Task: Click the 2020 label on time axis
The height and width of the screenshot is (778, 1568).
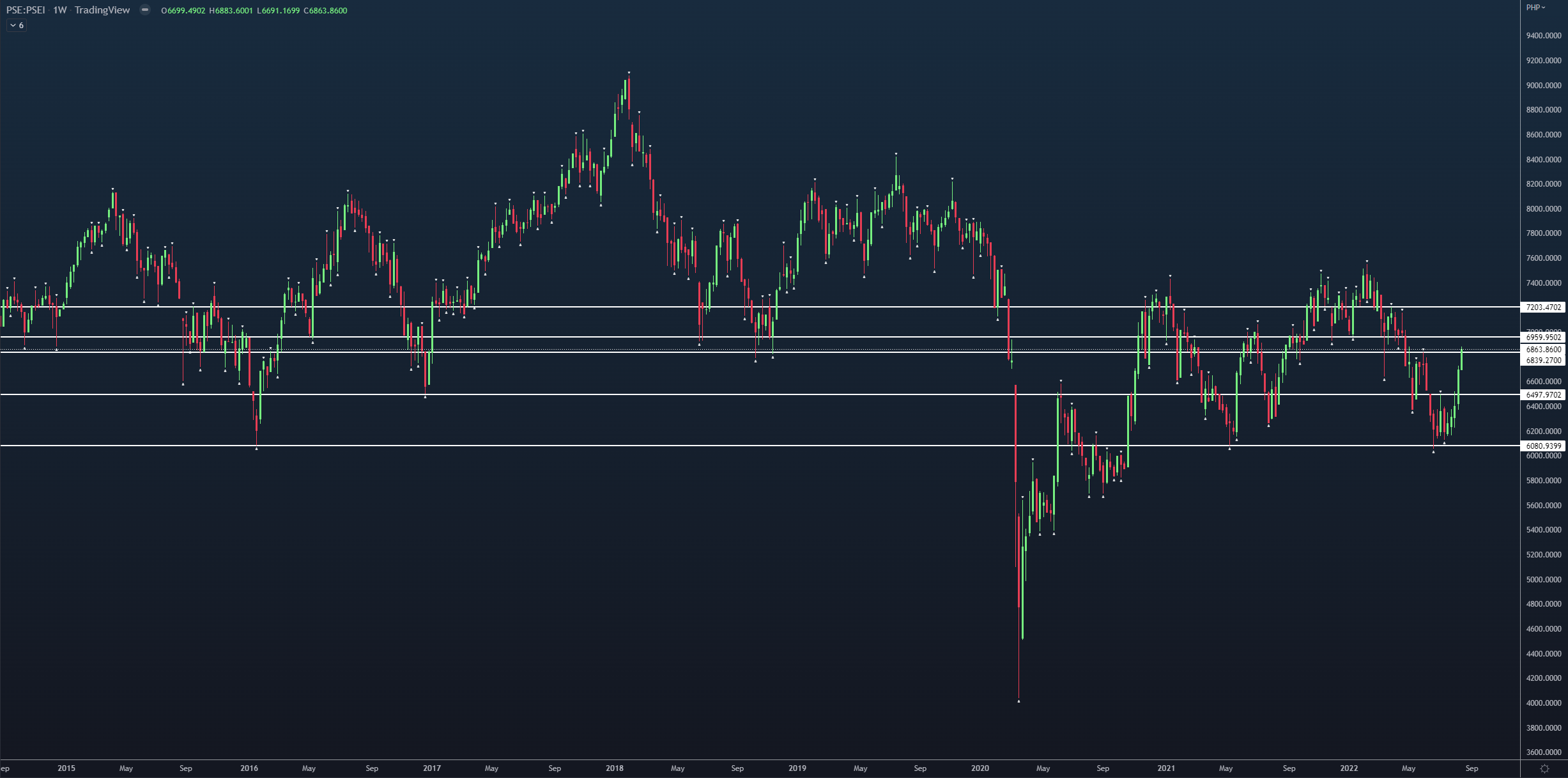Action: click(x=980, y=768)
